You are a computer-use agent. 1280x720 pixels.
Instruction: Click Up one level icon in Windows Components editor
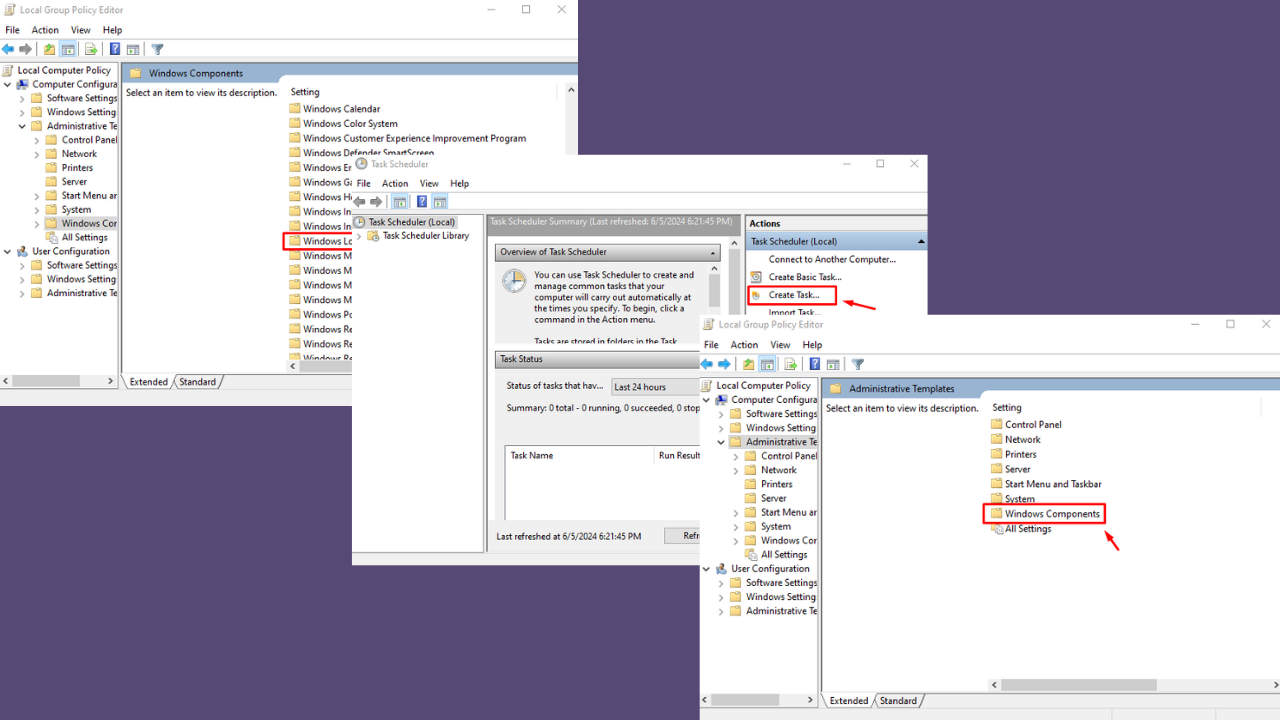click(x=50, y=49)
